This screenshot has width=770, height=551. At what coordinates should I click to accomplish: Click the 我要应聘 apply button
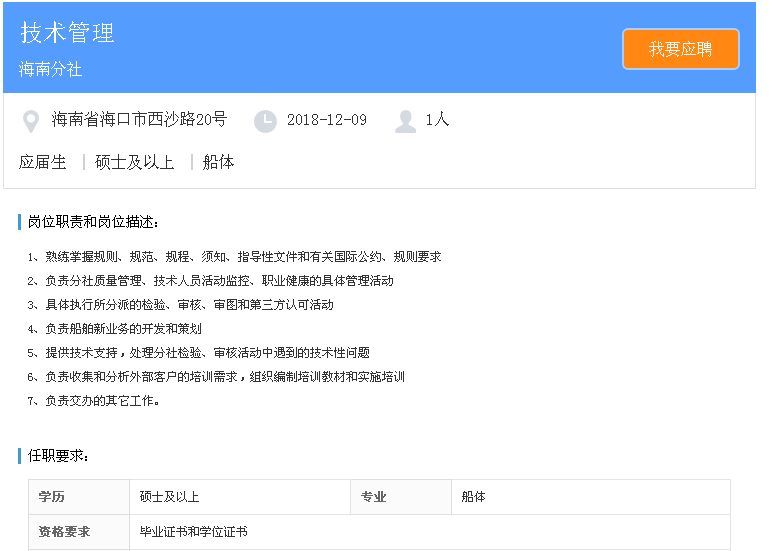point(681,49)
